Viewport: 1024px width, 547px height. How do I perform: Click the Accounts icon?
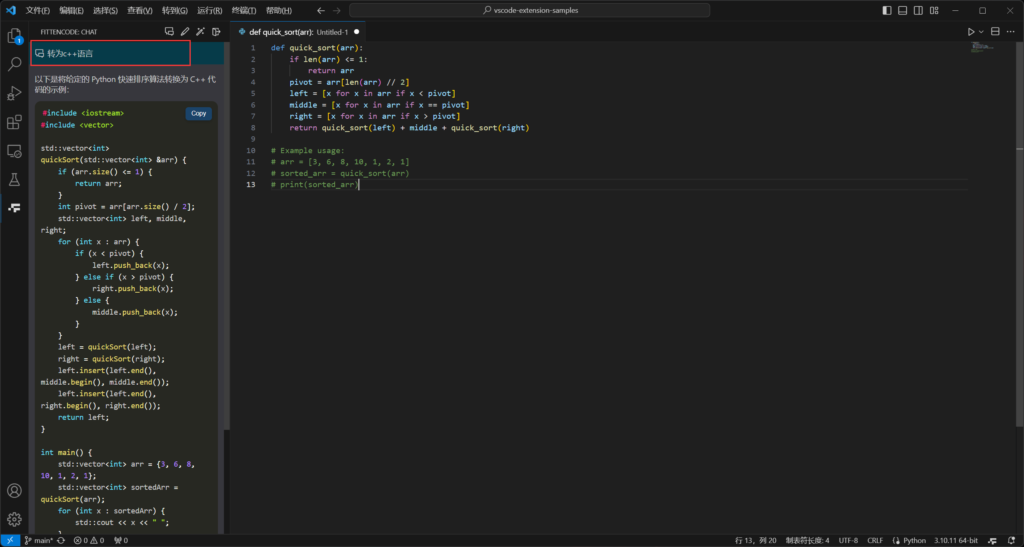pyautogui.click(x=14, y=491)
